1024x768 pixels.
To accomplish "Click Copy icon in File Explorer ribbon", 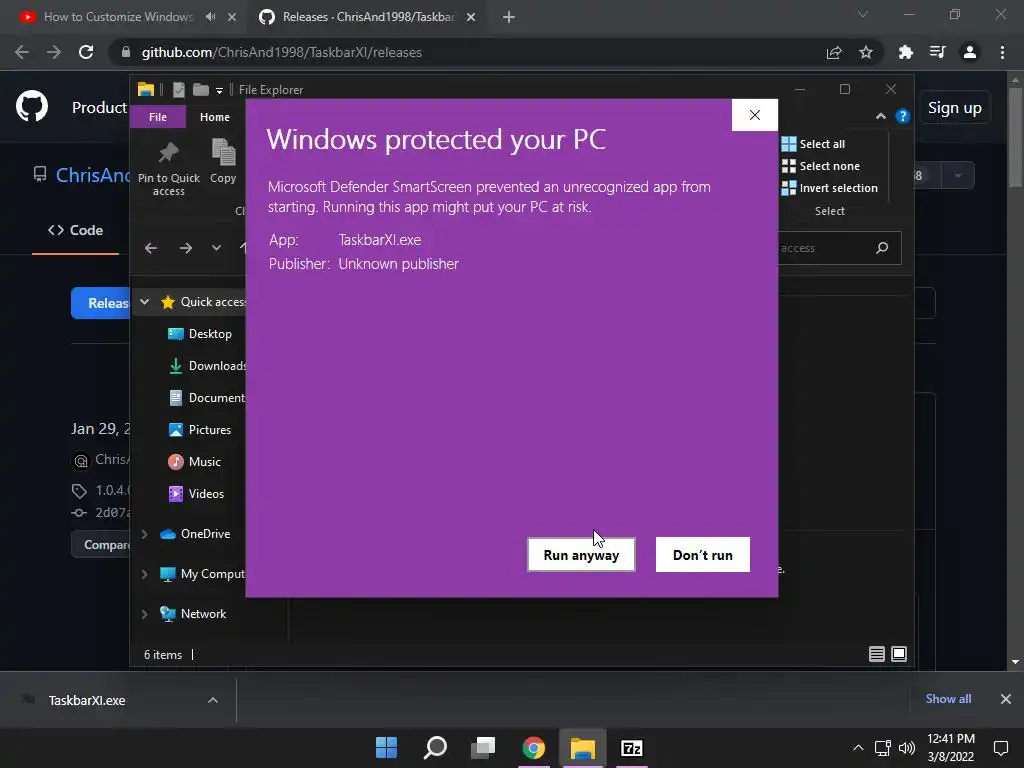I will (x=223, y=161).
